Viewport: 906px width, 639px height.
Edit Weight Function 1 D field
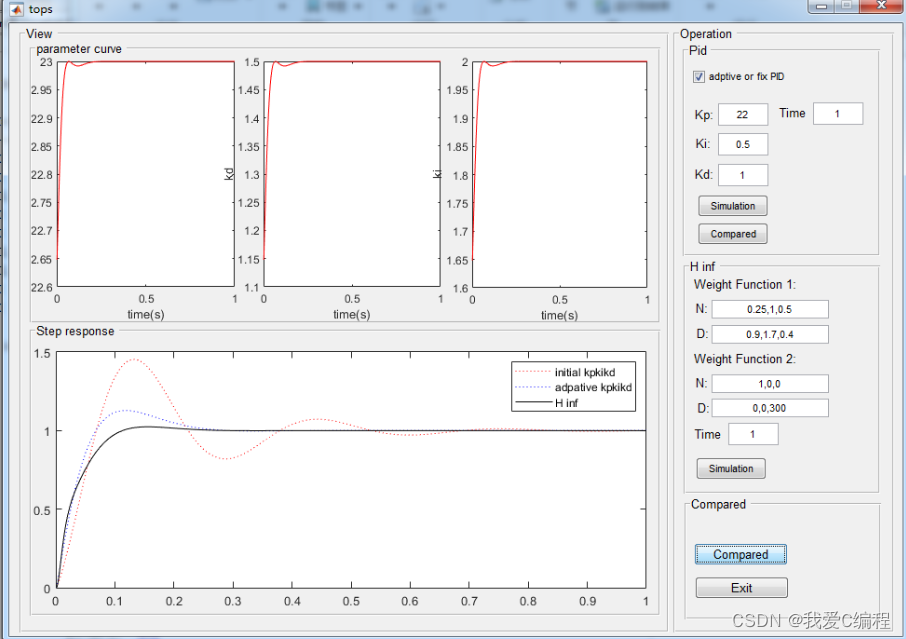[x=770, y=334]
